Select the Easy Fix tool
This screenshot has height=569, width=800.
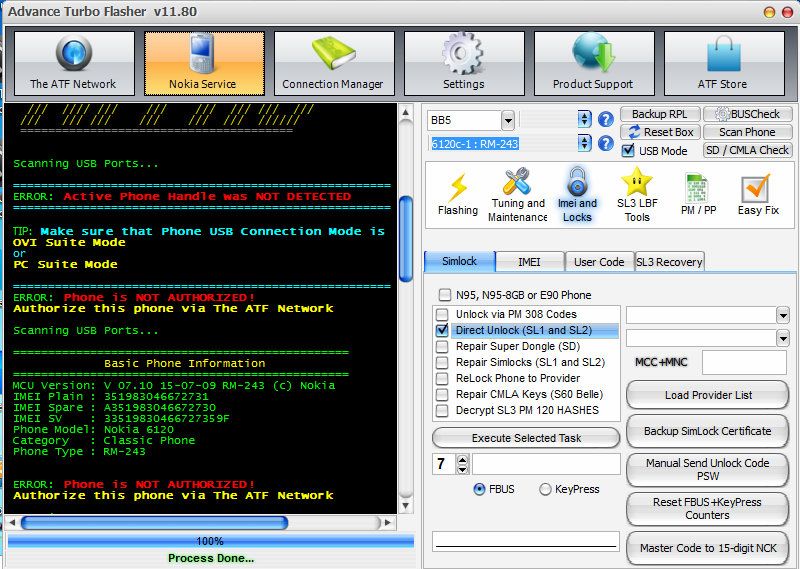point(758,194)
